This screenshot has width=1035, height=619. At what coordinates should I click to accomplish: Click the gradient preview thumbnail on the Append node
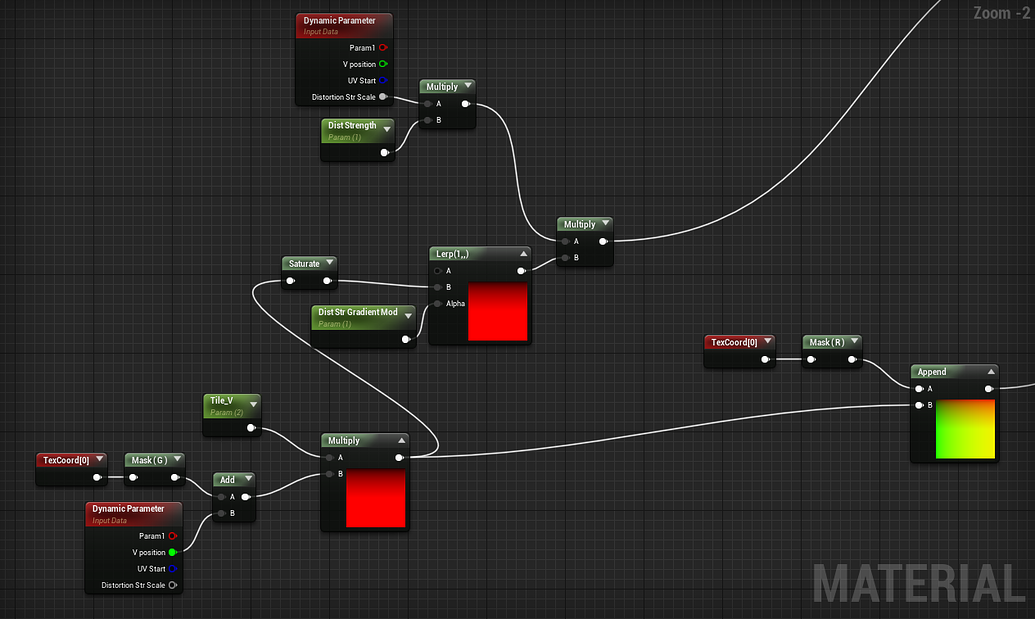tap(964, 430)
